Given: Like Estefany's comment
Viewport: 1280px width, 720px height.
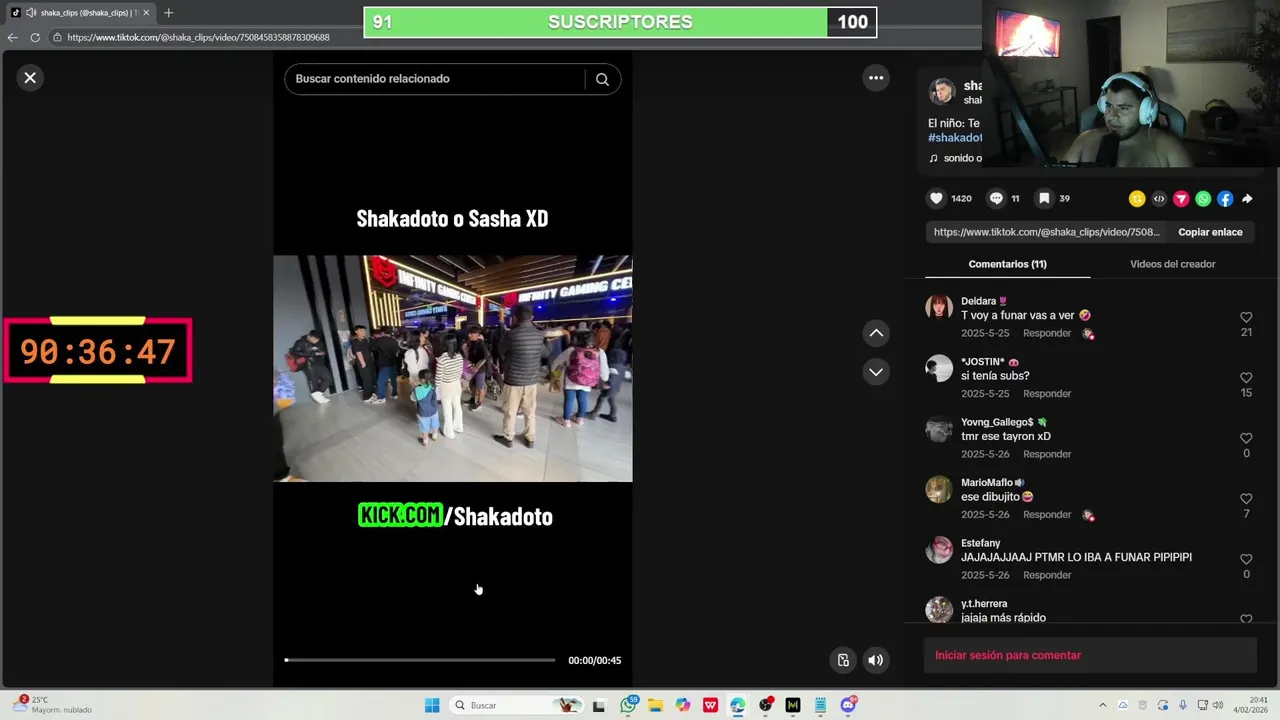Looking at the screenshot, I should click(1246, 560).
